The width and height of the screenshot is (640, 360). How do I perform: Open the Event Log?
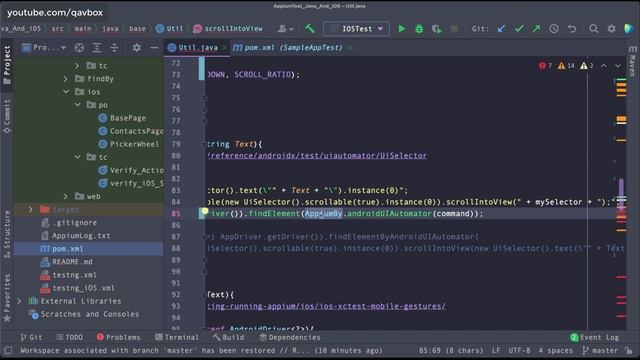[595, 337]
